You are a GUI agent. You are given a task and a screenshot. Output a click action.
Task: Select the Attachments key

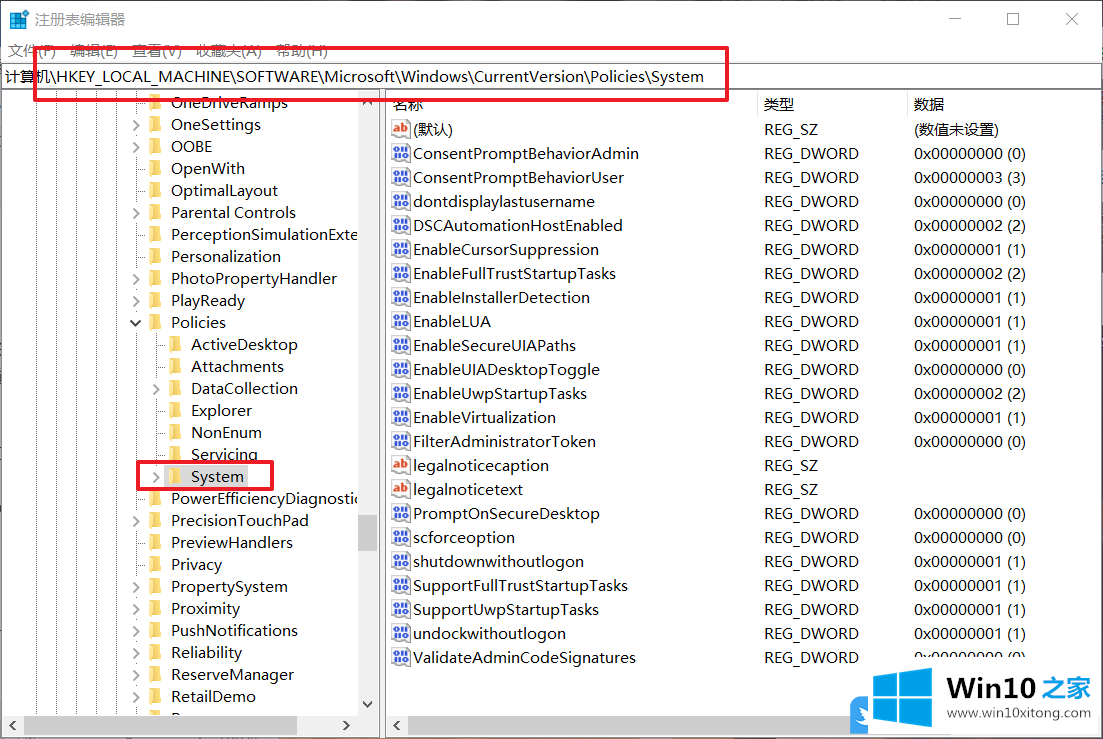(x=237, y=366)
